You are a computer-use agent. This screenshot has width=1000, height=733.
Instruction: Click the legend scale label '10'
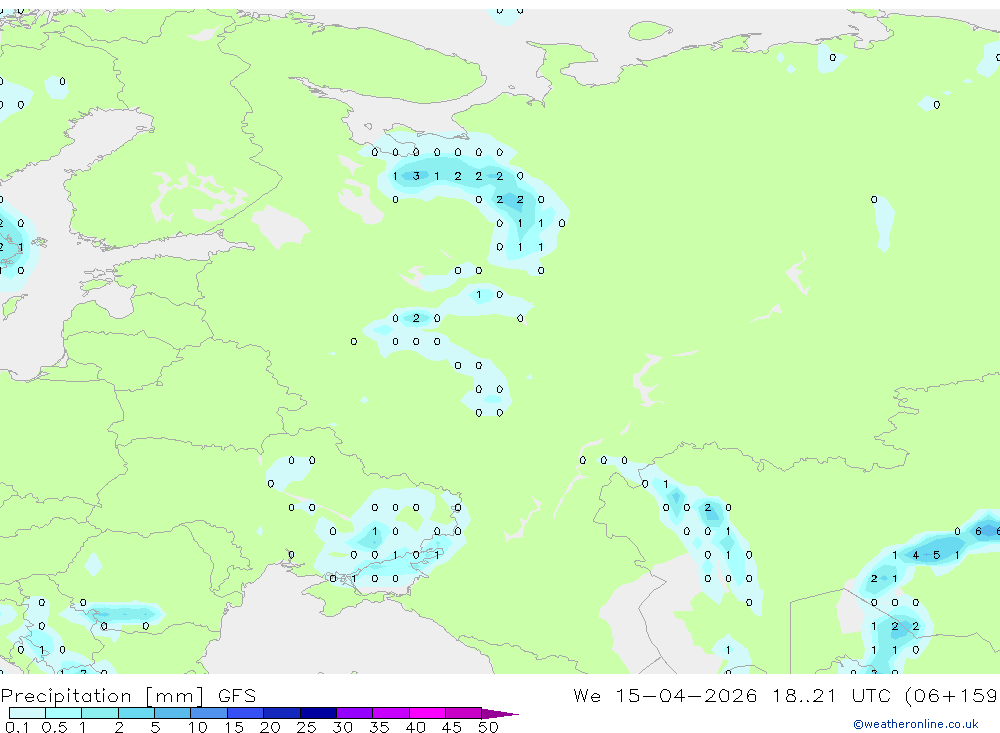pyautogui.click(x=198, y=727)
